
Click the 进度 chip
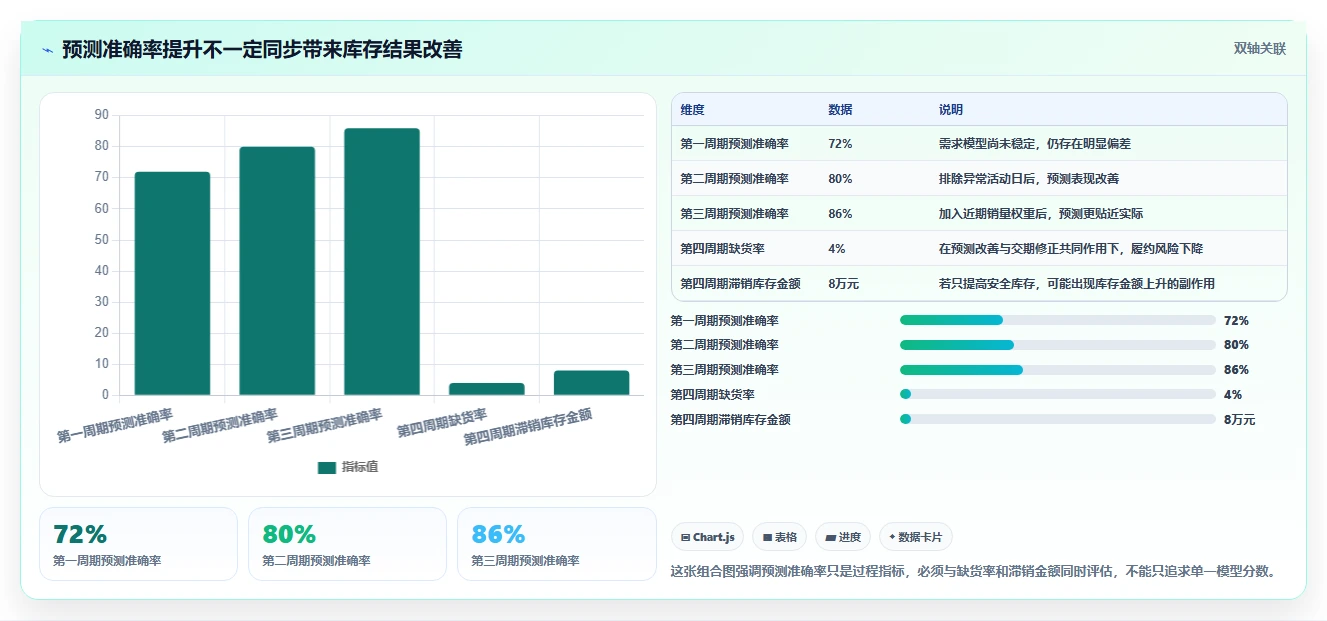pyautogui.click(x=843, y=537)
